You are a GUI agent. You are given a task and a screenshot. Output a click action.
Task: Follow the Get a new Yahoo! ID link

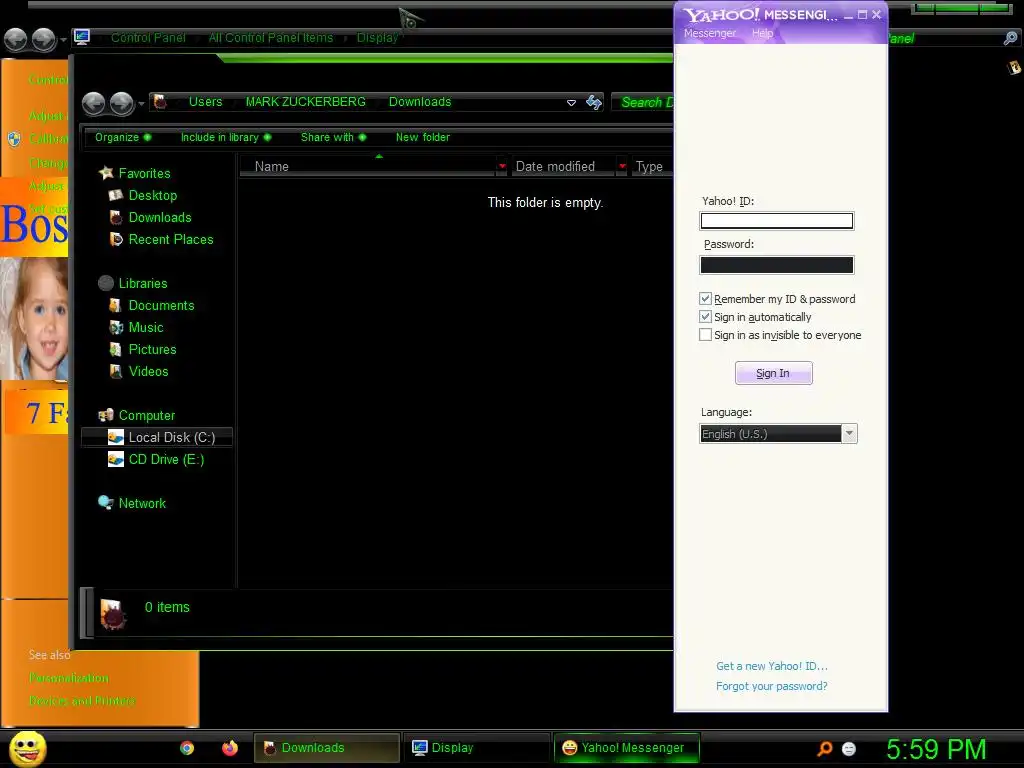(772, 666)
